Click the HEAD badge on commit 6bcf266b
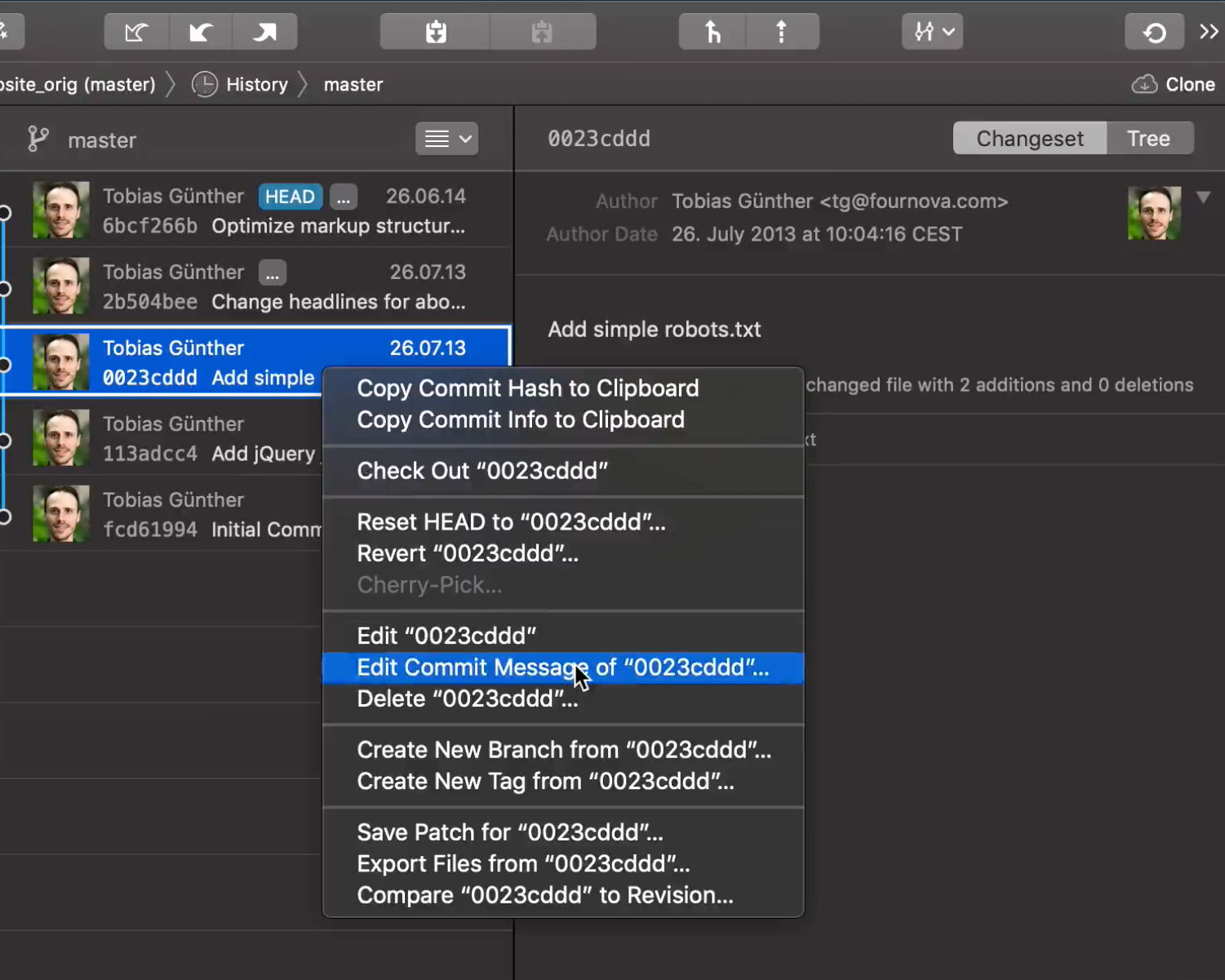This screenshot has height=980, width=1225. pyautogui.click(x=290, y=197)
